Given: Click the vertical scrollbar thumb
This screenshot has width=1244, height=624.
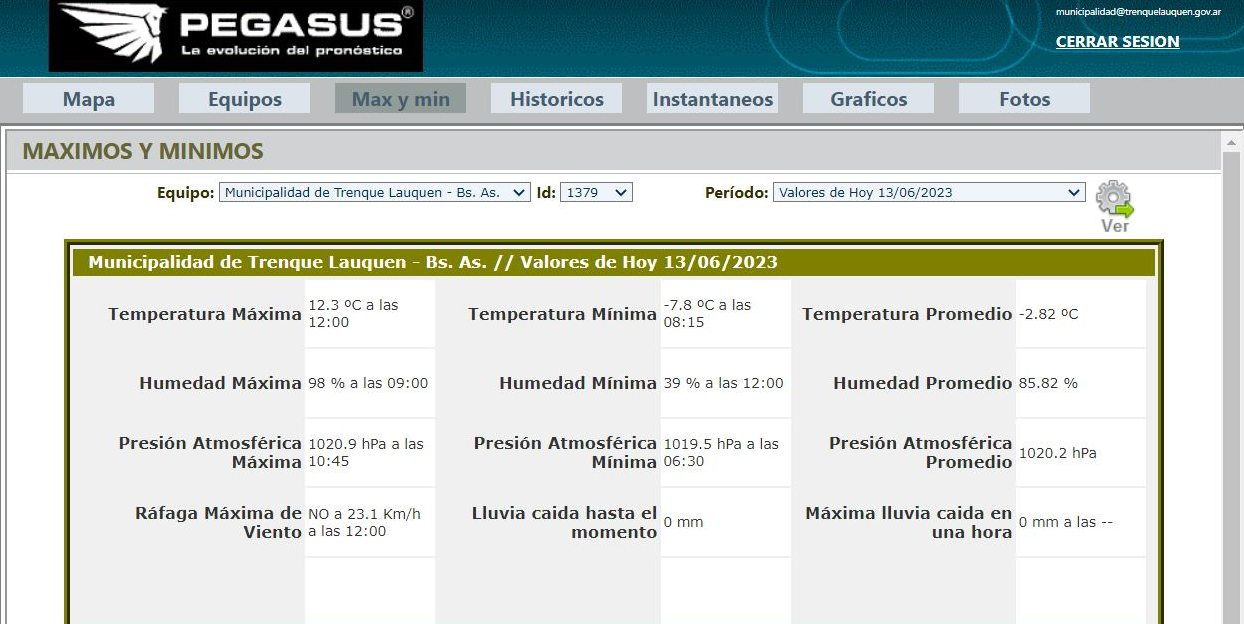Looking at the screenshot, I should tap(1232, 380).
